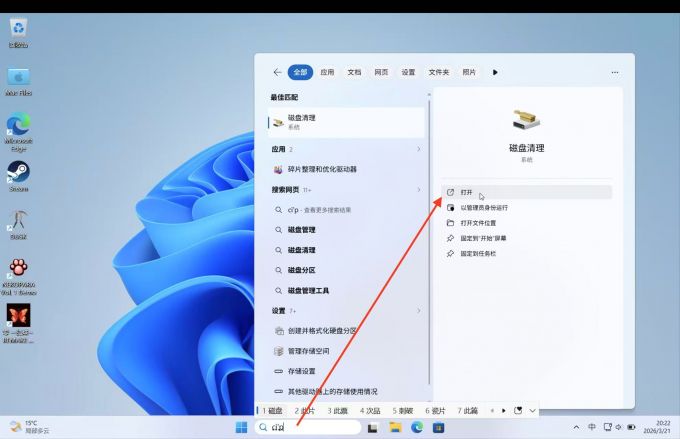This screenshot has width=680, height=439.
Task: Expand the IME candidate list chevron
Action: click(532, 410)
